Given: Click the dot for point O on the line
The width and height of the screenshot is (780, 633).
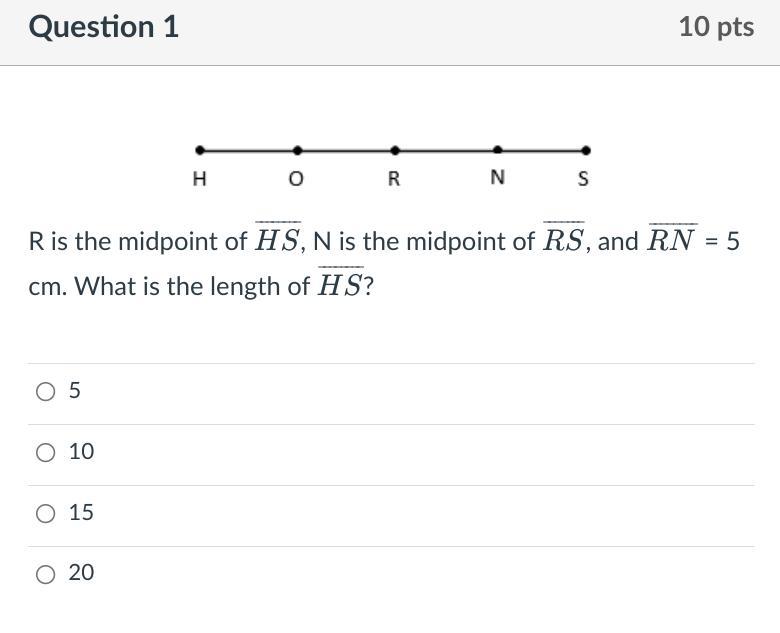Looking at the screenshot, I should (297, 151).
